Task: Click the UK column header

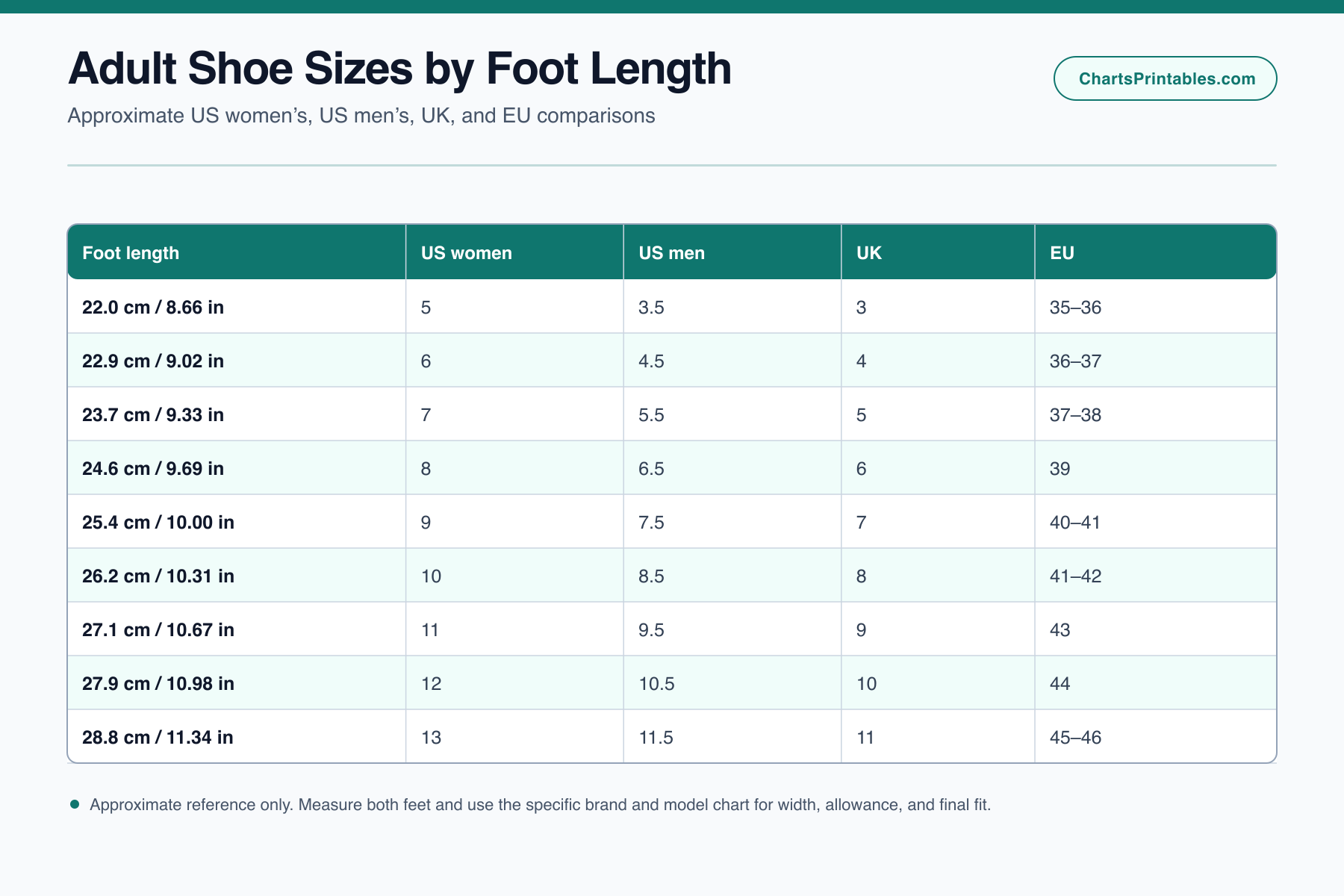Action: click(938, 252)
